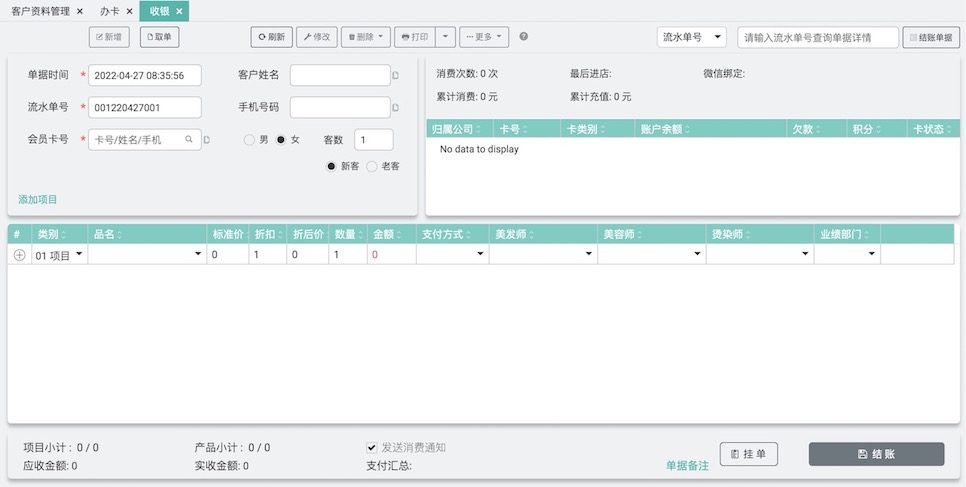The image size is (966, 487).
Task: Click the 修改 button
Action: pyautogui.click(x=317, y=37)
